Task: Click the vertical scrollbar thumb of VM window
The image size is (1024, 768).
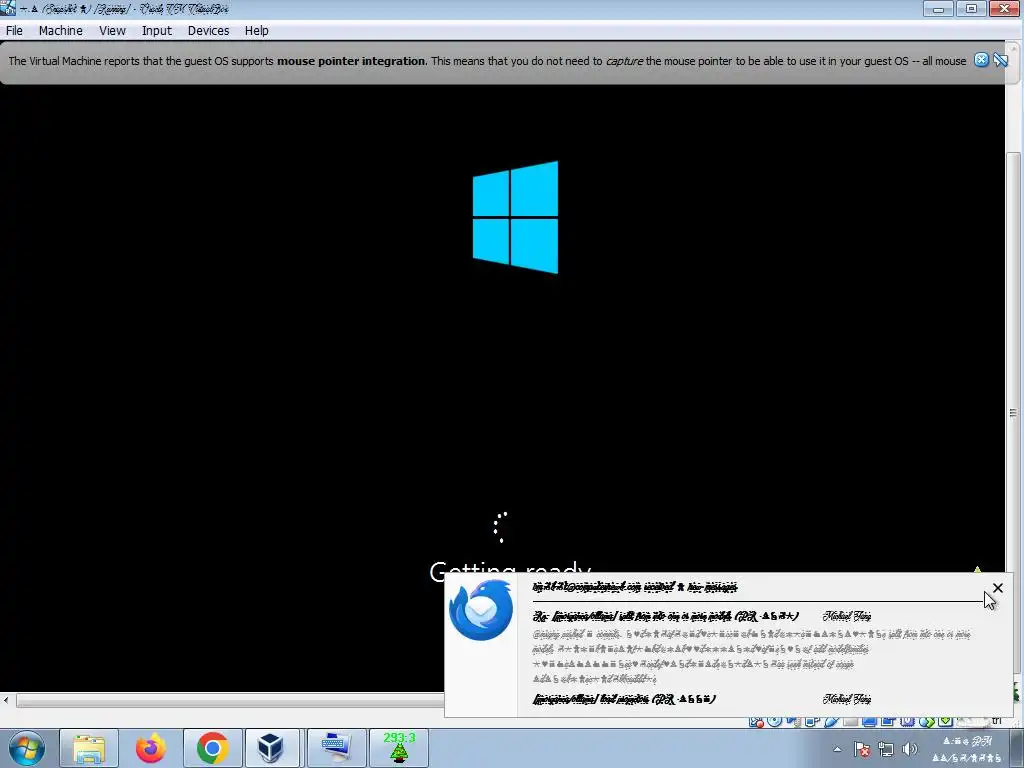Action: click(x=1013, y=413)
